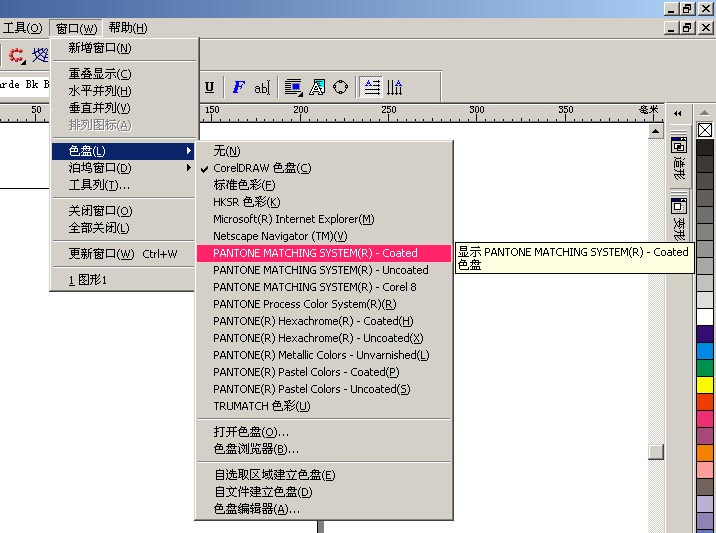Enable PANTONE(R) Hexachrome(R) - Coated(H) palette
Viewport: 716px width, 533px height.
pos(324,321)
